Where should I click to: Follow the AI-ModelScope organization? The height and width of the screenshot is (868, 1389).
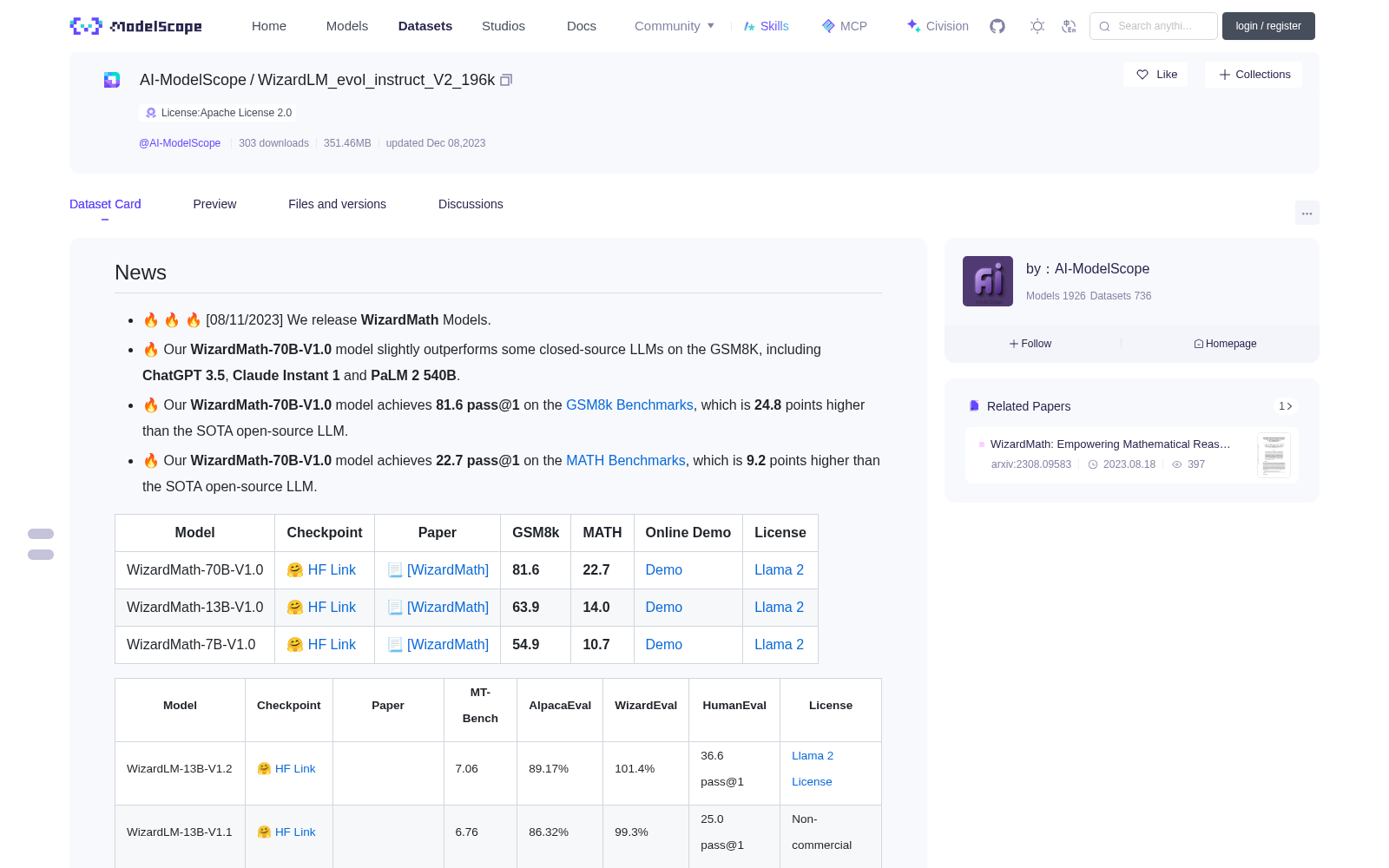click(x=1030, y=344)
